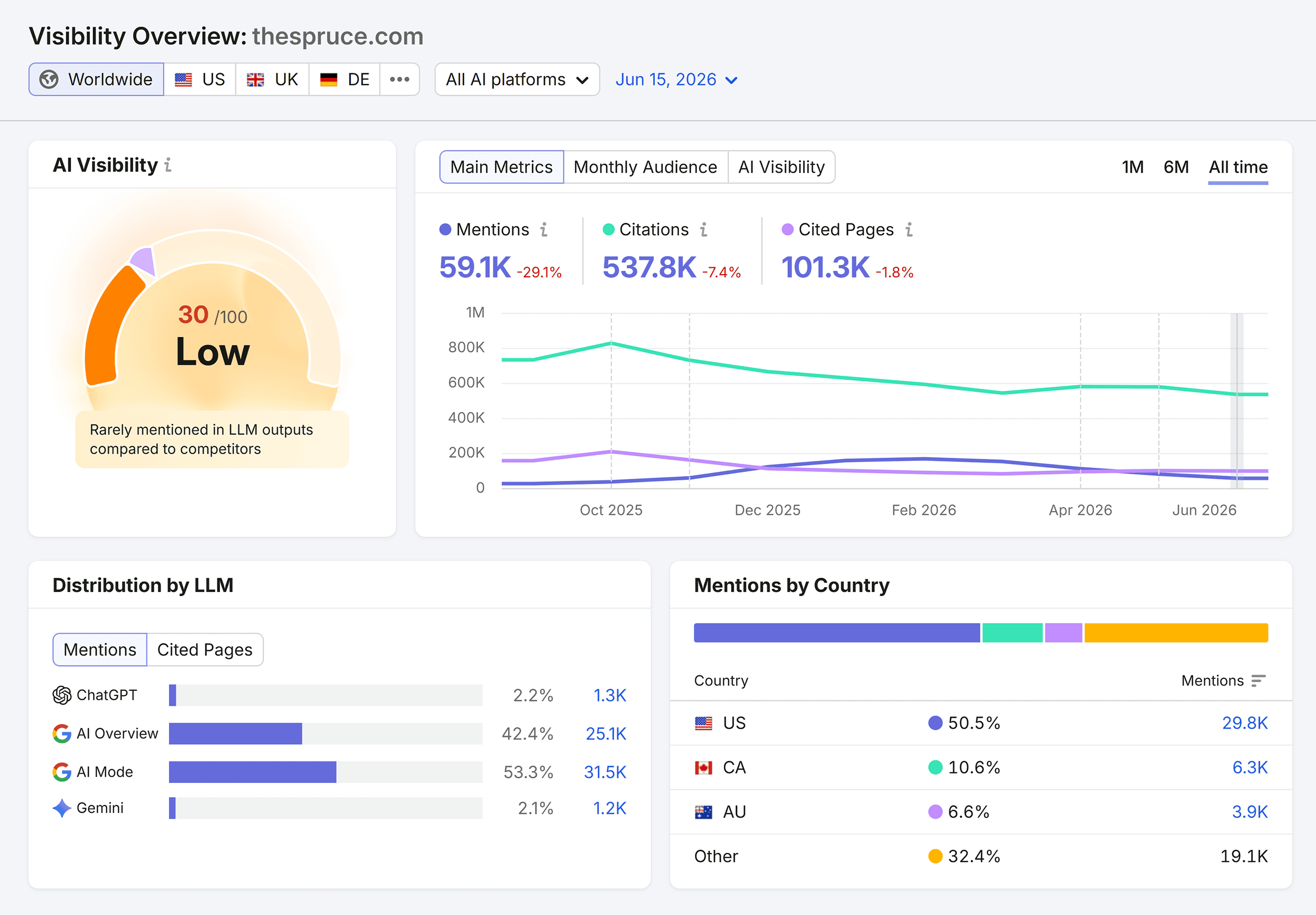Screen dimensions: 1316x915
Task: Click the ChatGPT logo icon
Action: tap(62, 695)
